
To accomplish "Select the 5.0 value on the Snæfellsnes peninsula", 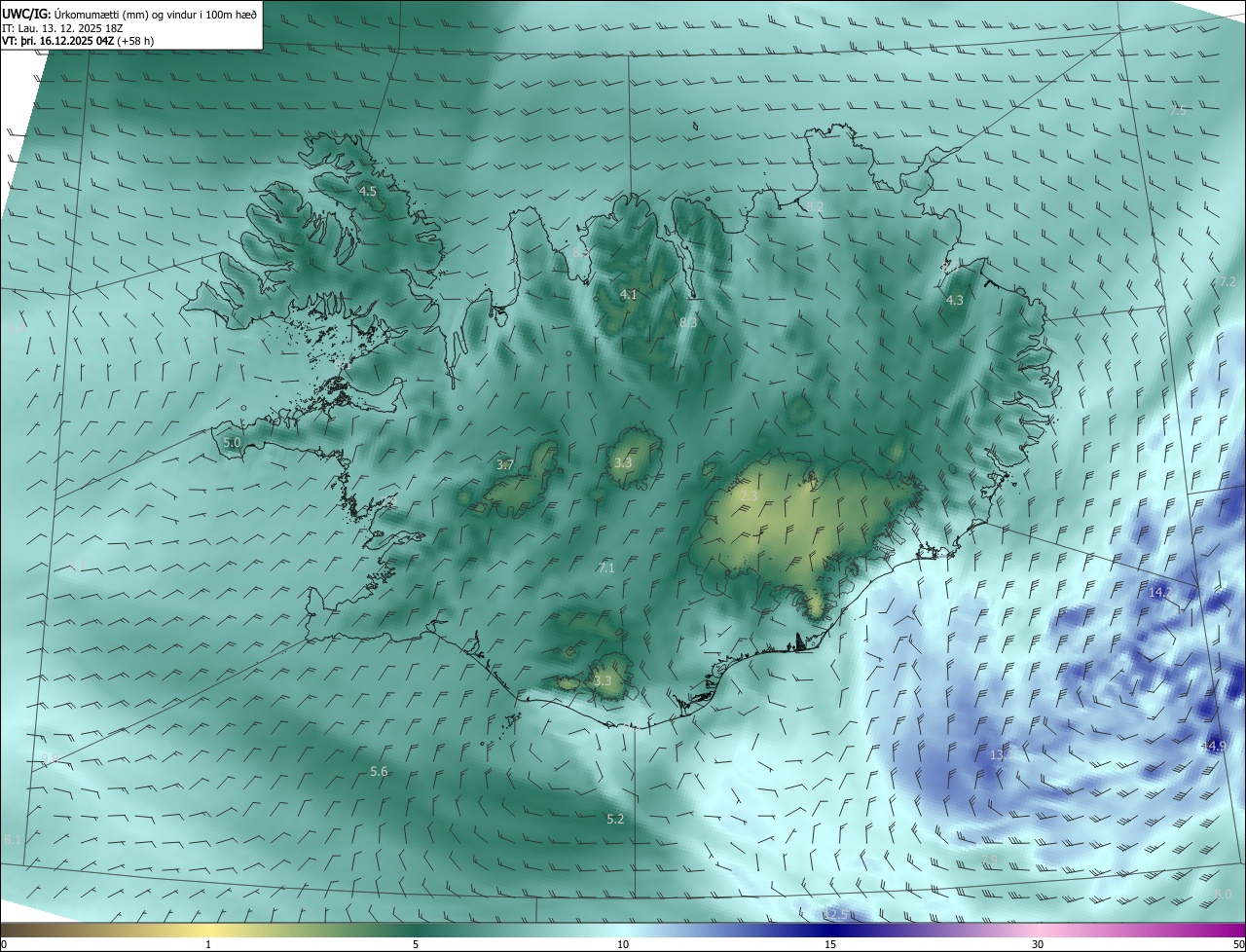I will (232, 442).
